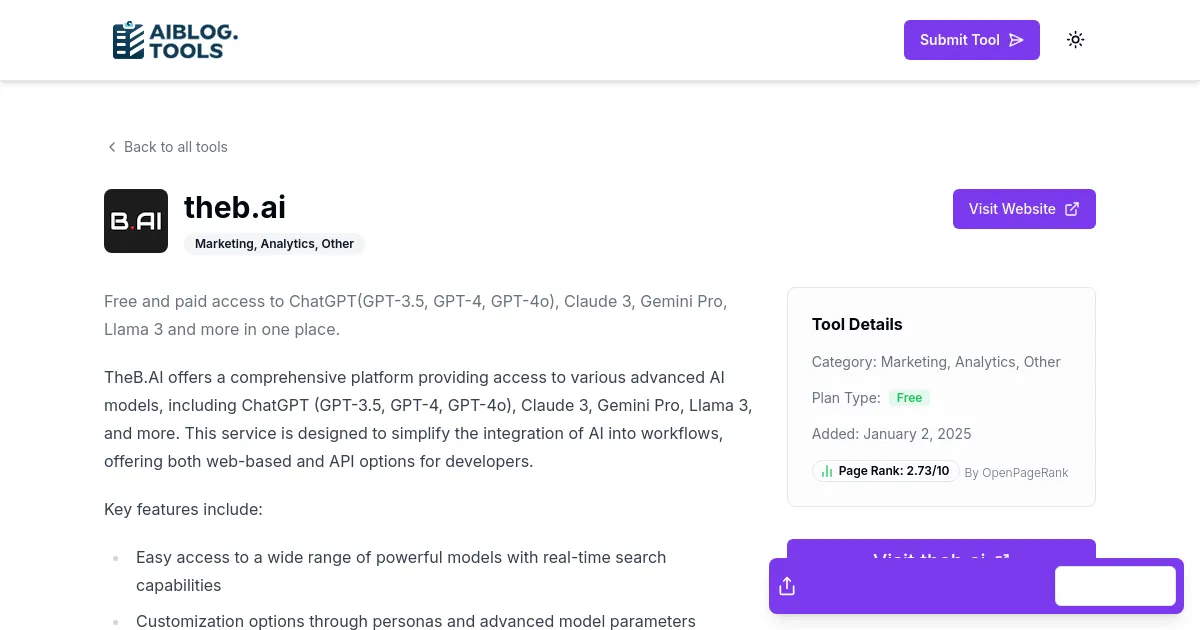
Task: Click the left chevron beside Back to all tools
Action: tap(112, 147)
